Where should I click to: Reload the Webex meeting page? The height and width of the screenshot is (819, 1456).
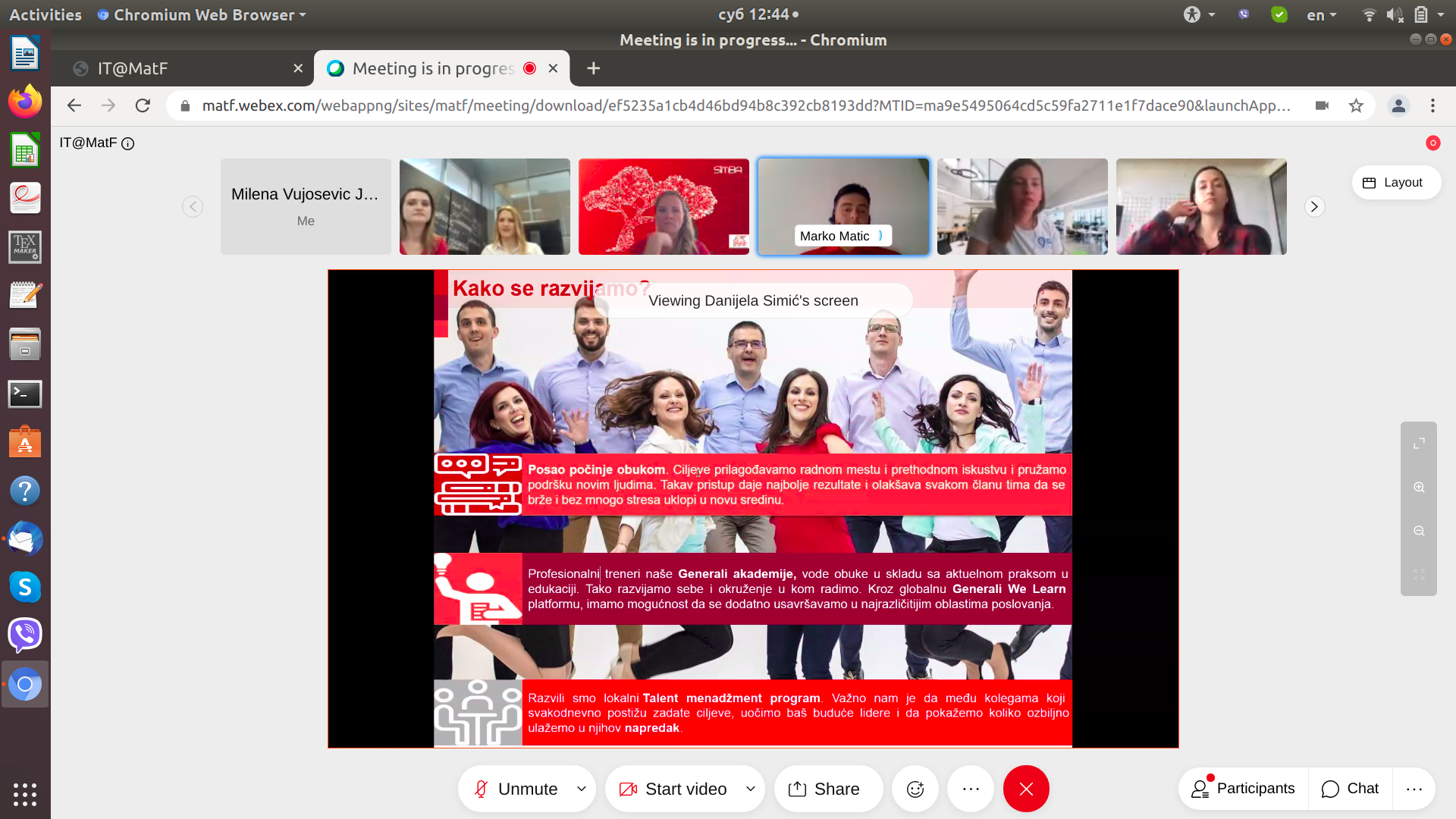pos(143,105)
